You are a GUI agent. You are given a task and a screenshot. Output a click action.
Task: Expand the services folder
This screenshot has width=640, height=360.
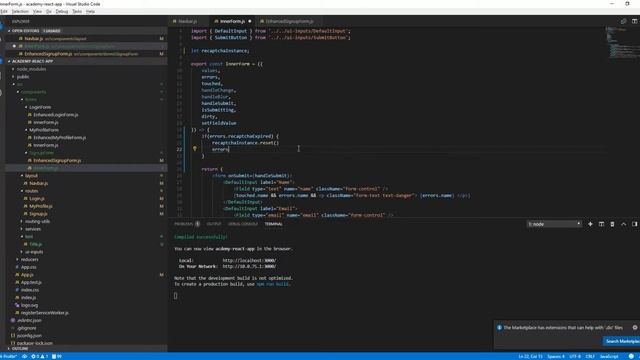(x=33, y=229)
